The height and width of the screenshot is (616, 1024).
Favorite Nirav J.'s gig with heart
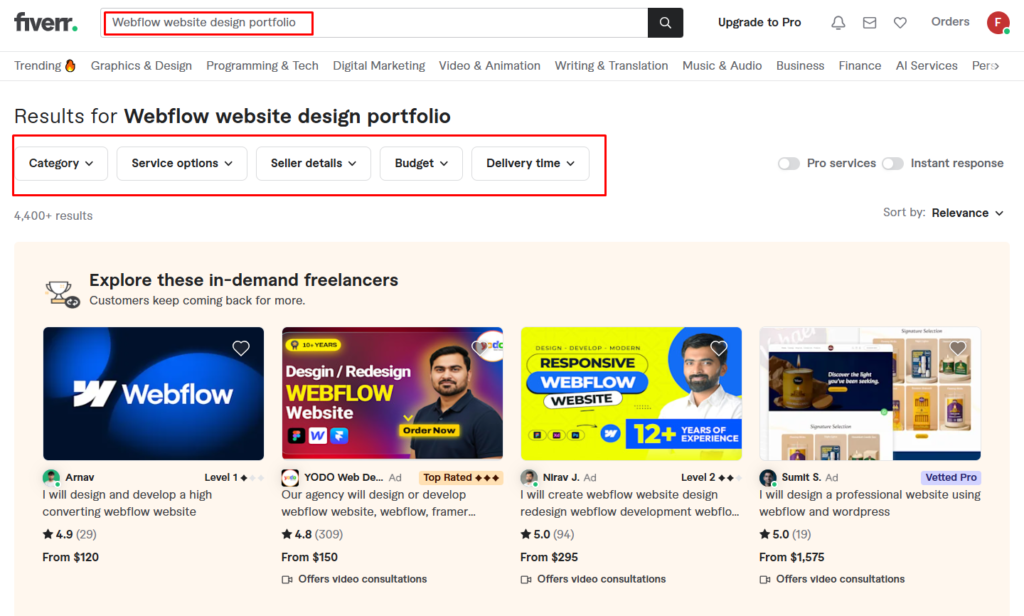(718, 348)
